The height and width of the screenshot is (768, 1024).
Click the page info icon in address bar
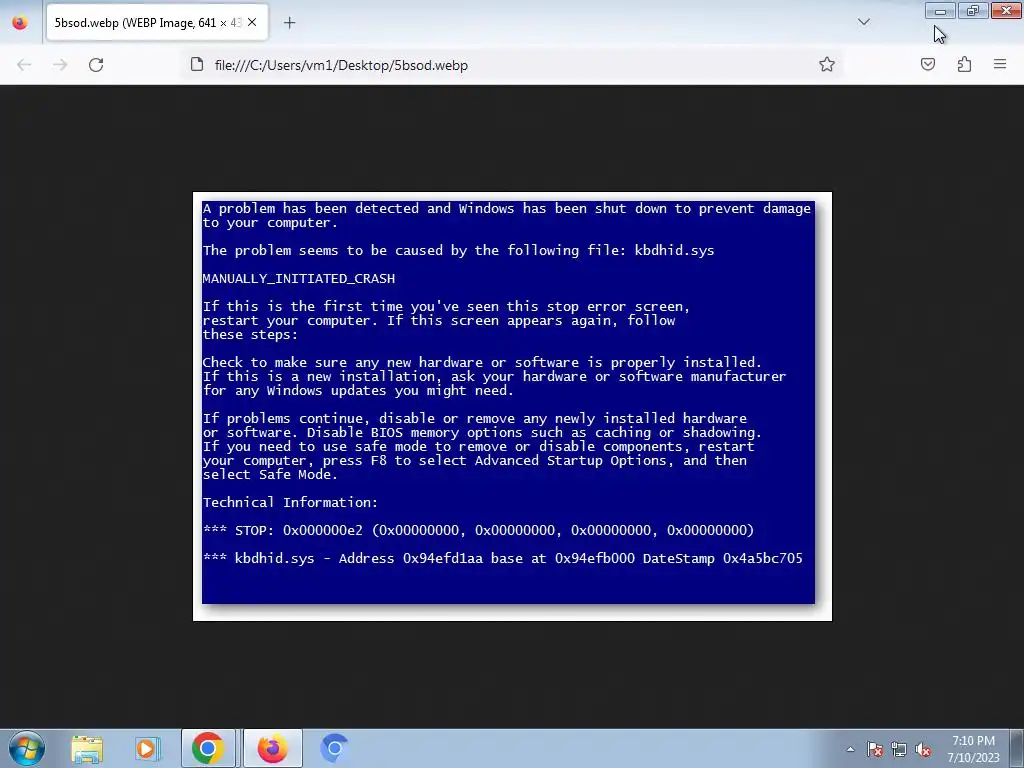click(x=197, y=64)
